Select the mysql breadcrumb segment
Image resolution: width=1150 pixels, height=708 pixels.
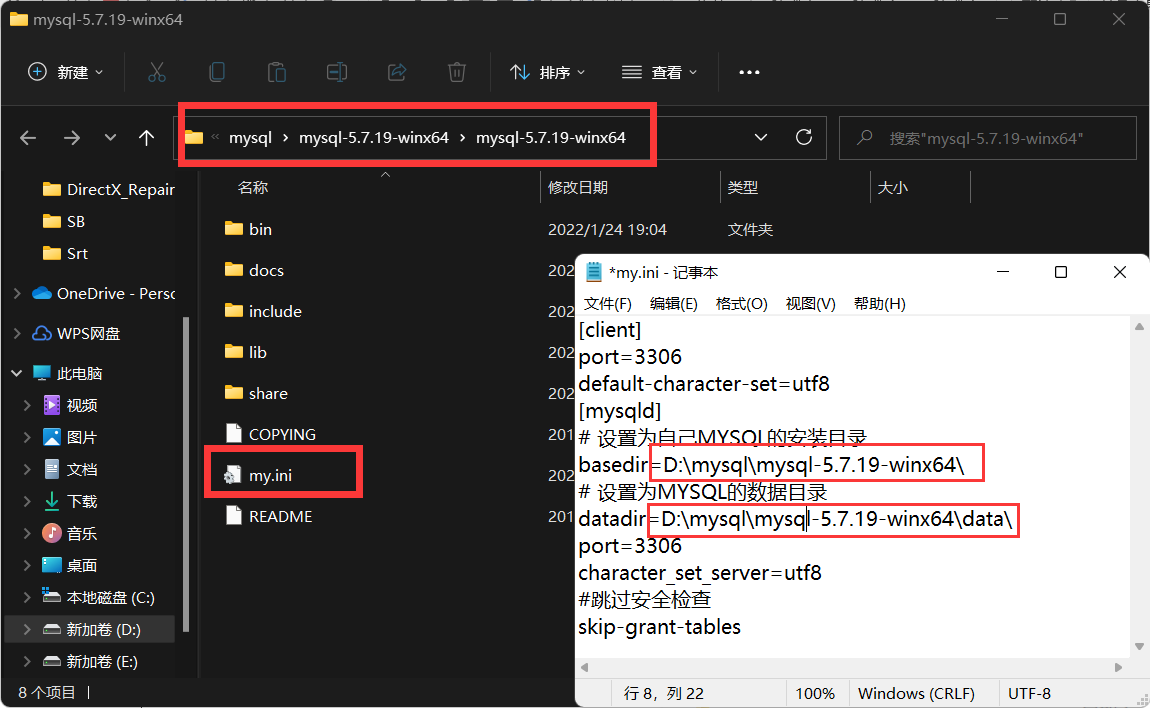coord(250,138)
